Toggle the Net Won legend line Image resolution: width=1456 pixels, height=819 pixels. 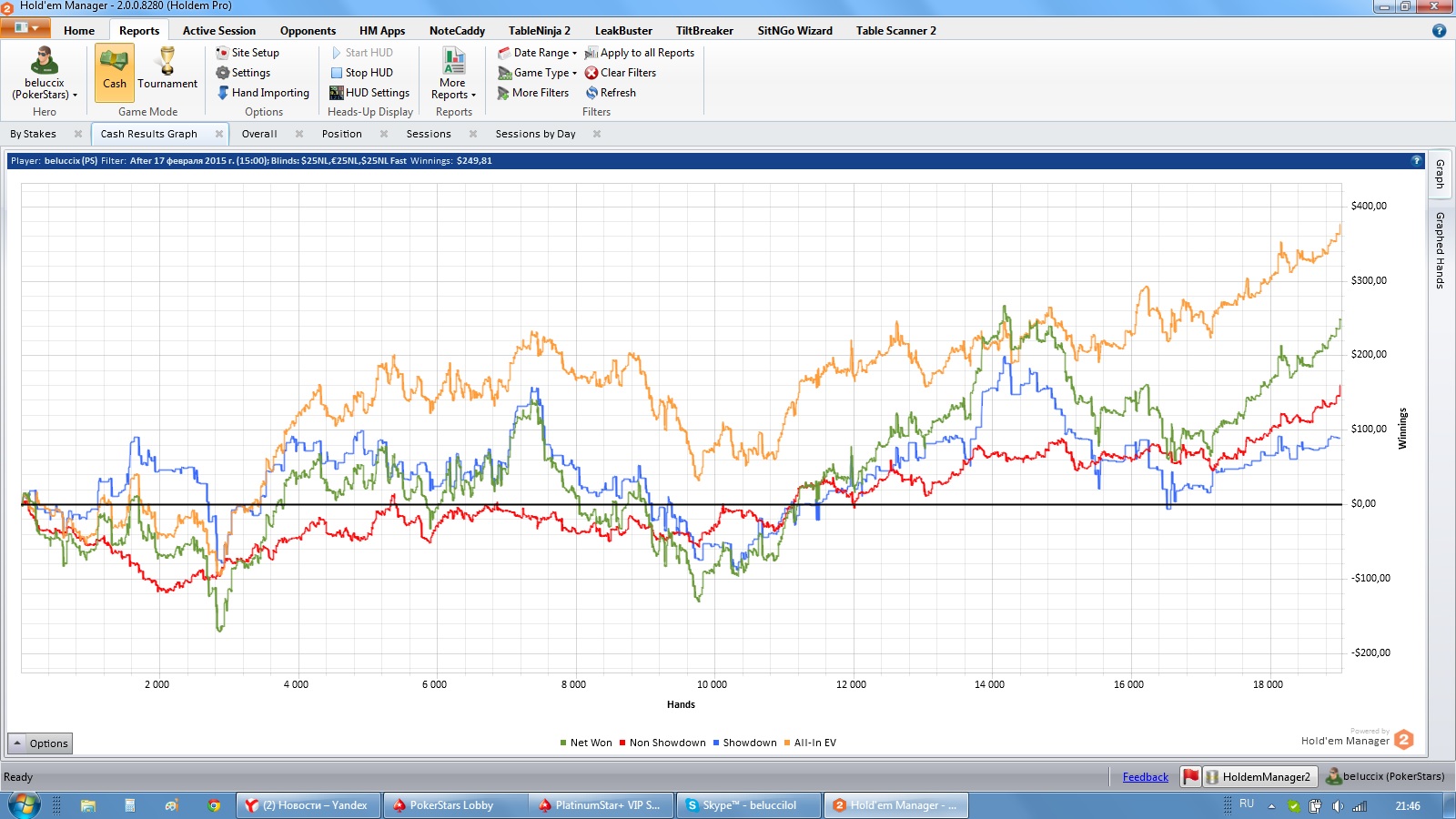[586, 743]
